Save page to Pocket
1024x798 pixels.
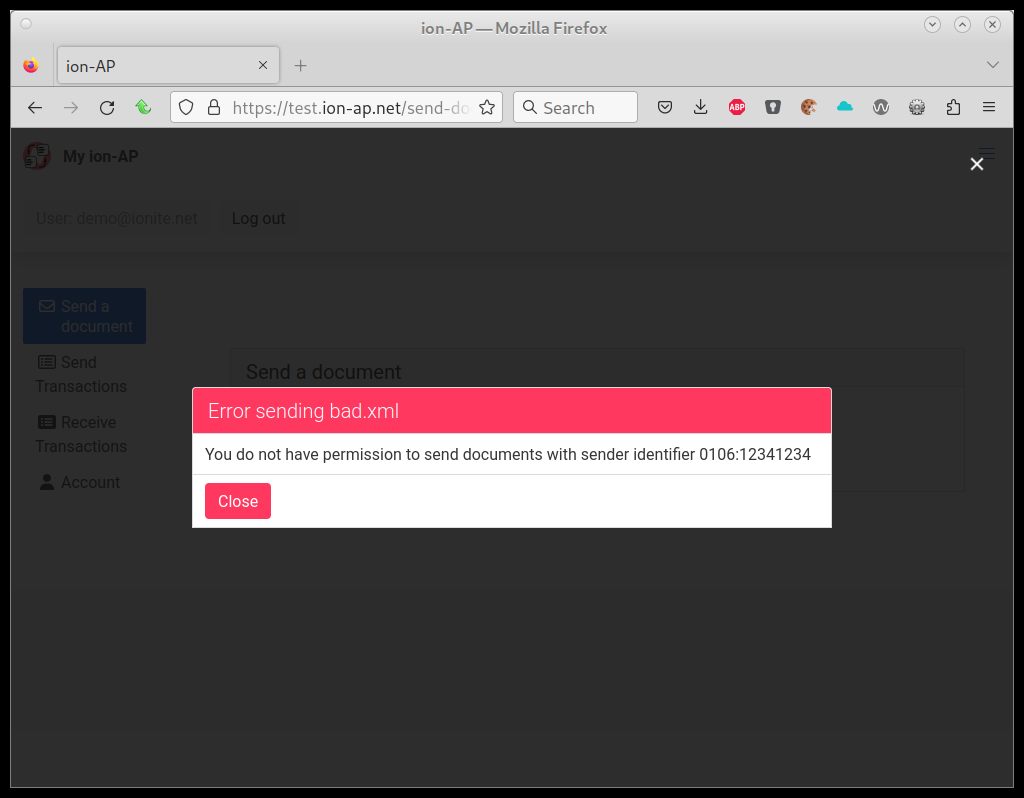point(665,107)
